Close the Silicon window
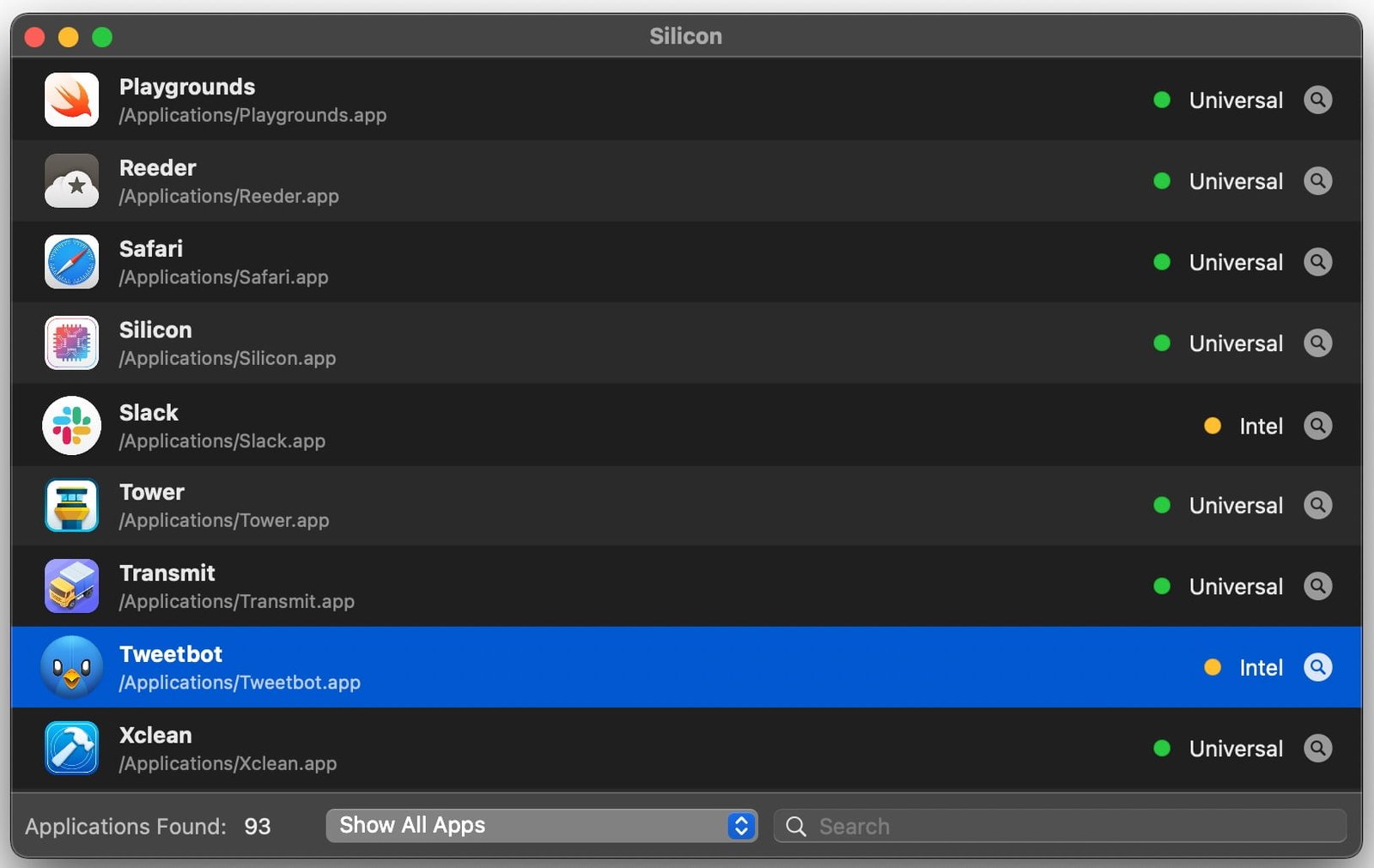This screenshot has width=1374, height=868. point(34,37)
